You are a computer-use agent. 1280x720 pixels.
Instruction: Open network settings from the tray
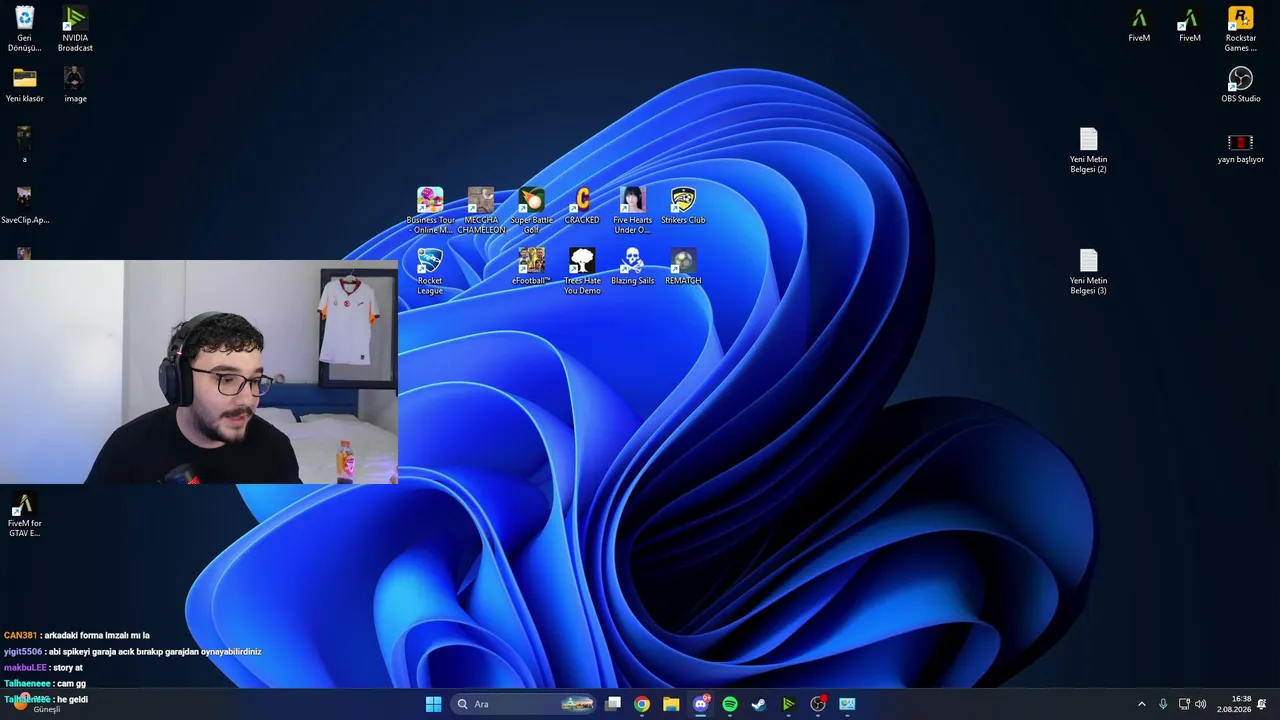click(1184, 704)
